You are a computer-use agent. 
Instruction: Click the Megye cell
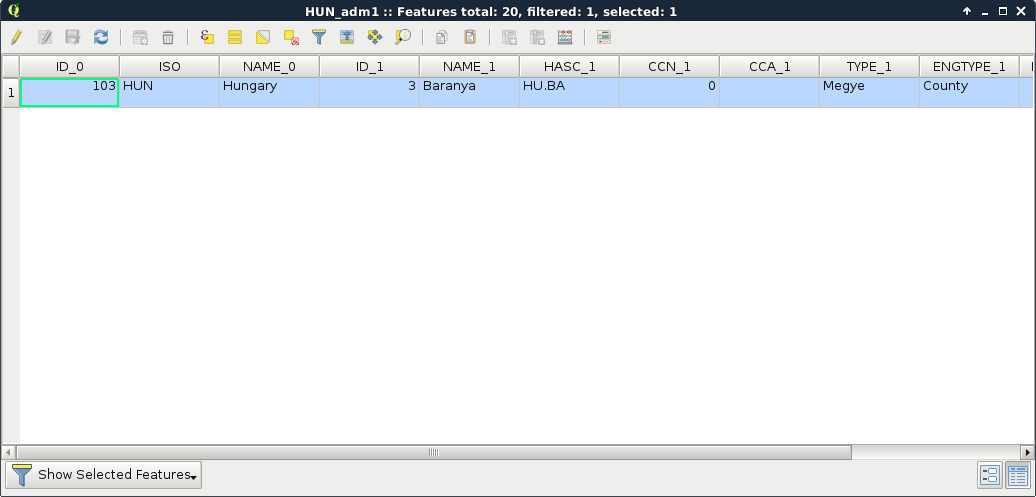pyautogui.click(x=870, y=93)
